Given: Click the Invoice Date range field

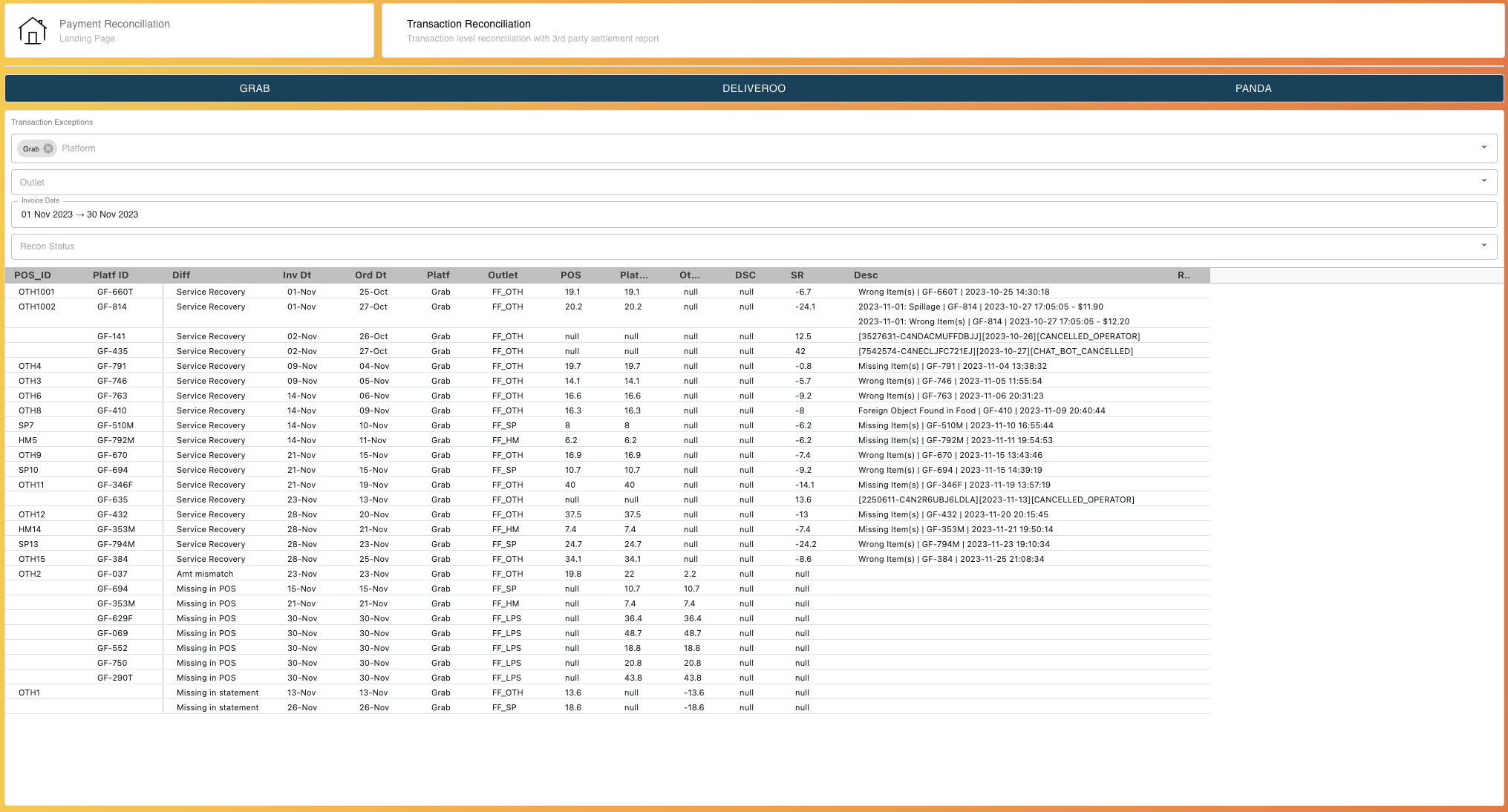Looking at the screenshot, I should point(754,215).
